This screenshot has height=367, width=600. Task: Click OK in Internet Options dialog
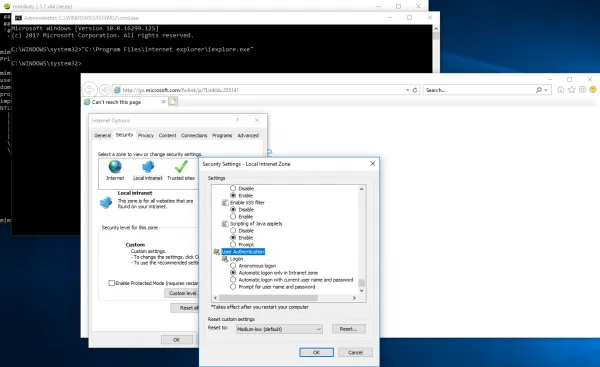(176, 339)
